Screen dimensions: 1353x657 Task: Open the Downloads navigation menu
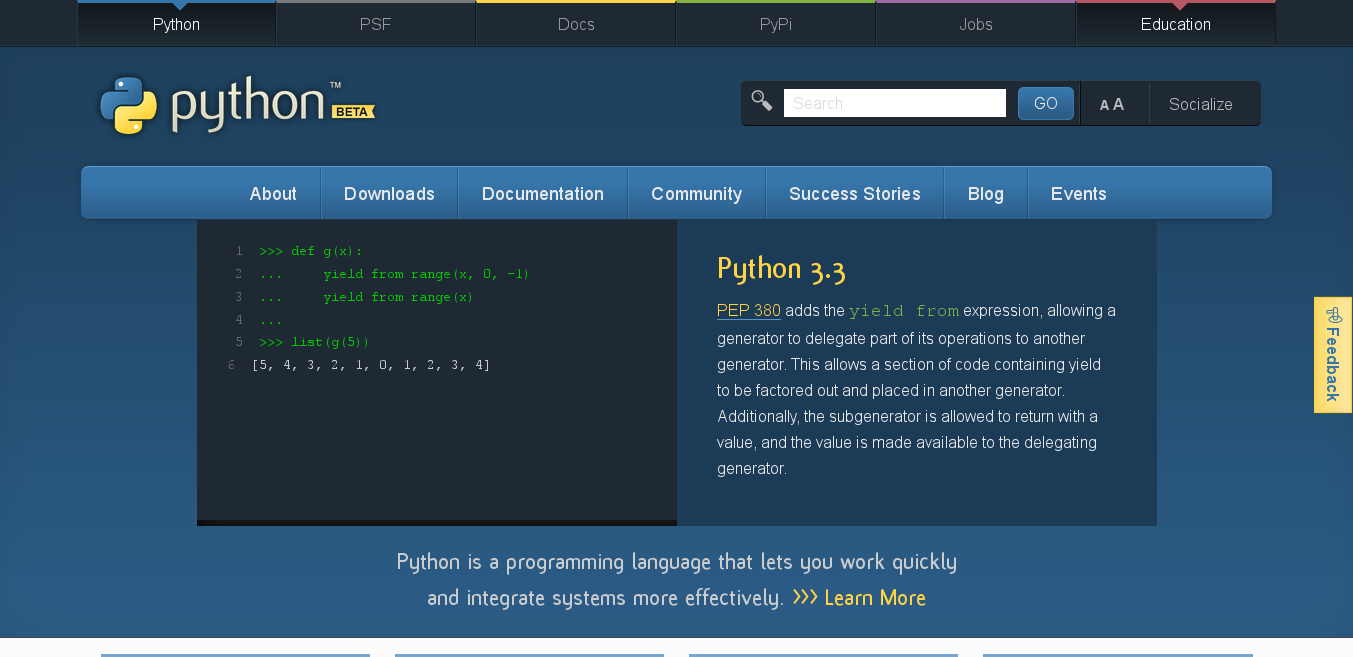click(389, 194)
